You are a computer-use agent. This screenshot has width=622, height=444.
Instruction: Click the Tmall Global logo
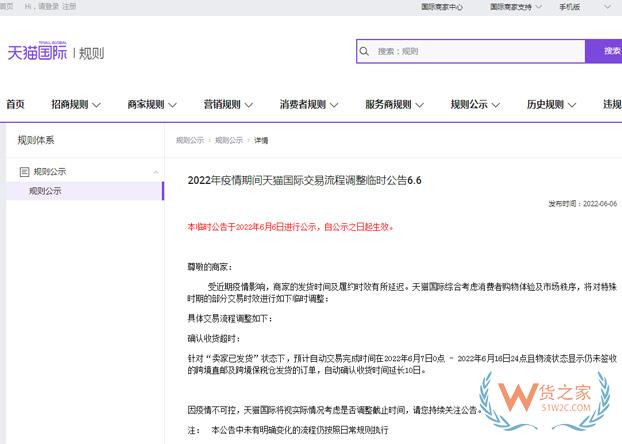click(x=37, y=51)
